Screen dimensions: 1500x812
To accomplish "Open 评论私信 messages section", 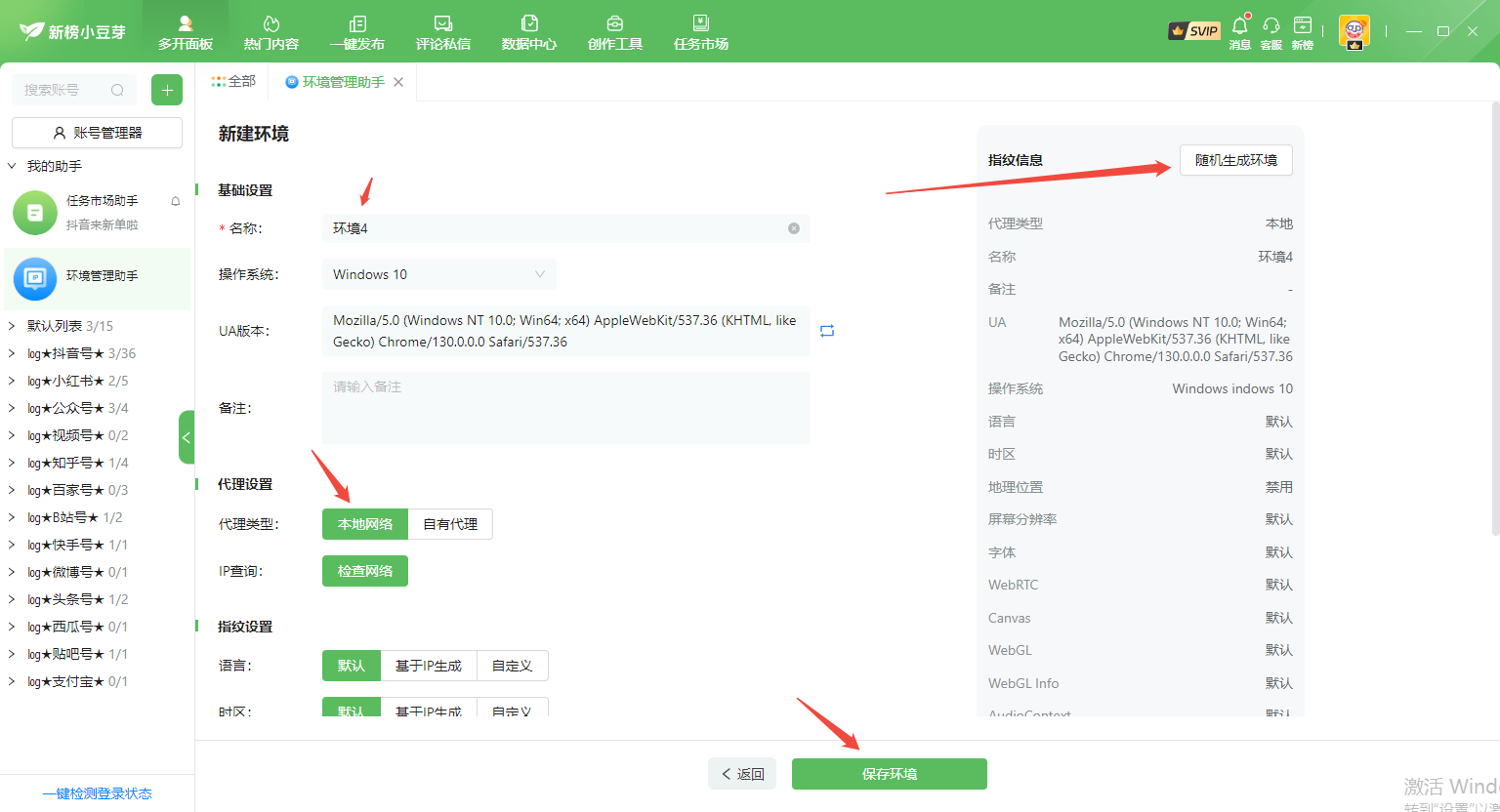I will (443, 32).
